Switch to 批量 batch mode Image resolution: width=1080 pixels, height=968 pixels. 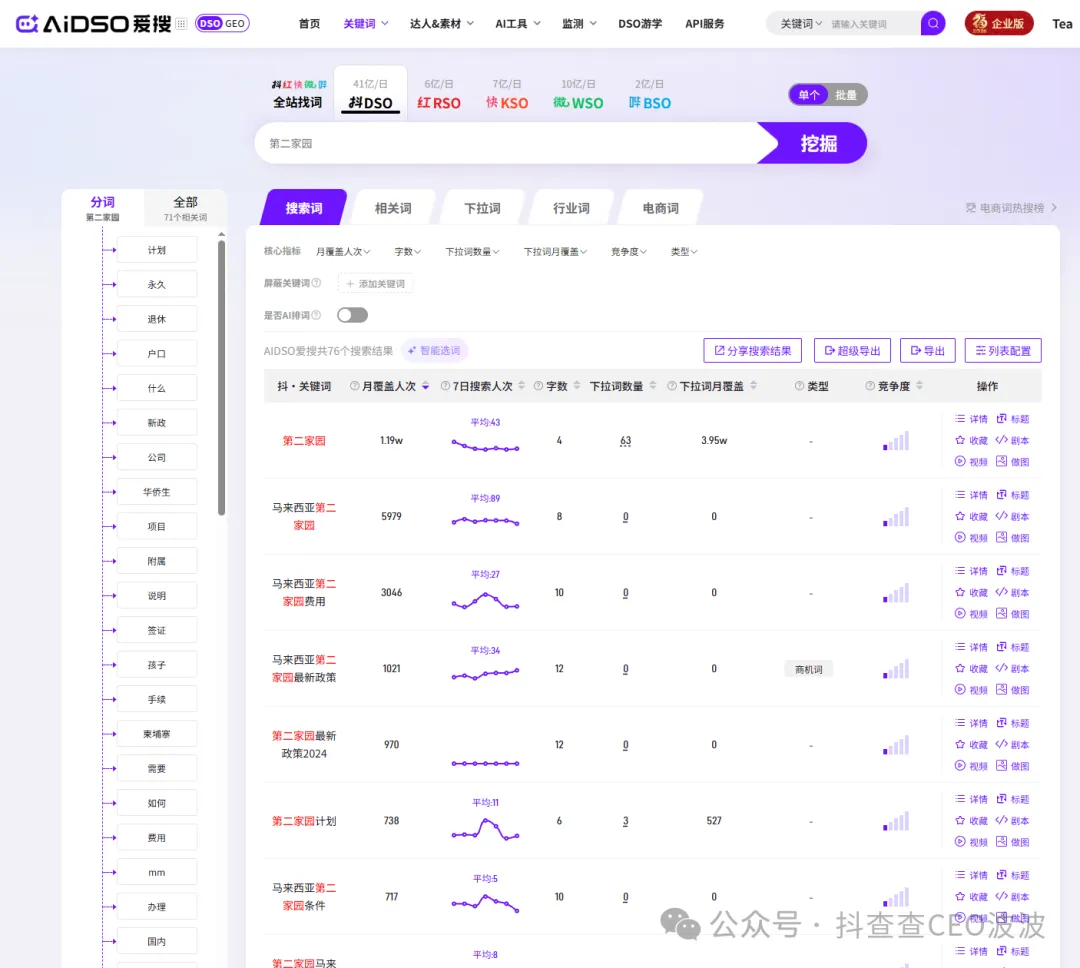(846, 95)
